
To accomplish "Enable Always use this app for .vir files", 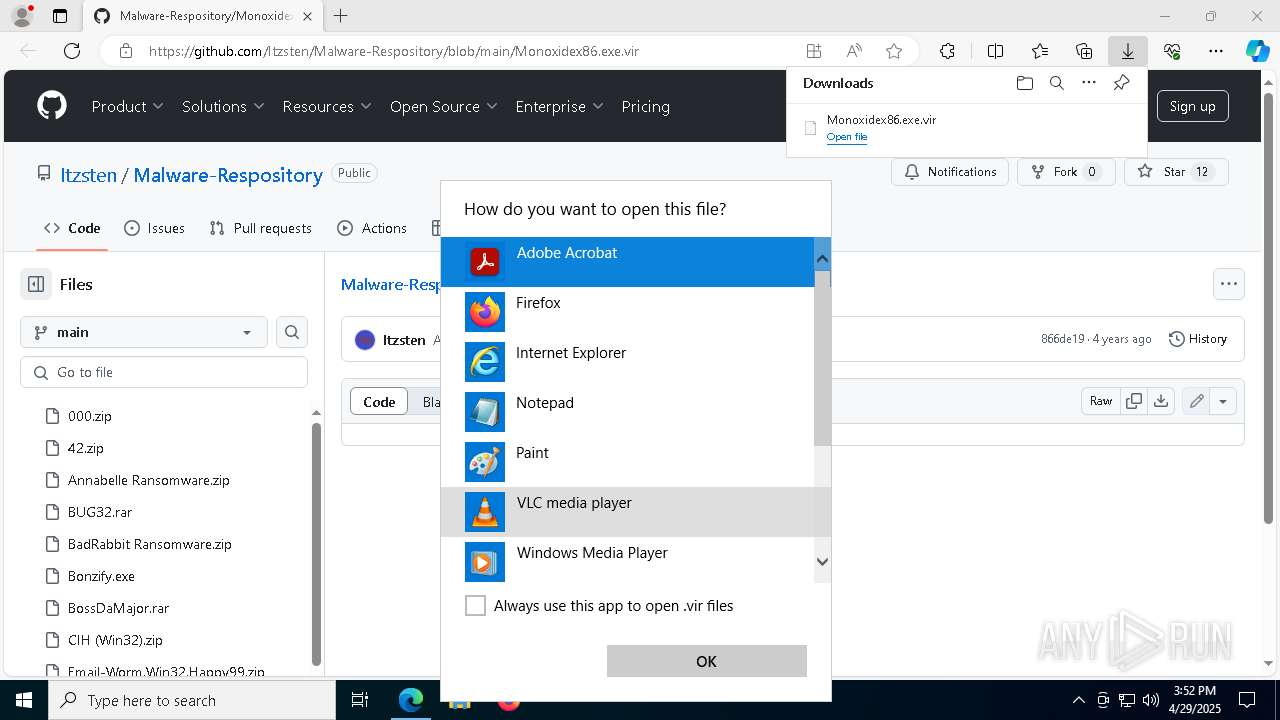I will point(475,606).
